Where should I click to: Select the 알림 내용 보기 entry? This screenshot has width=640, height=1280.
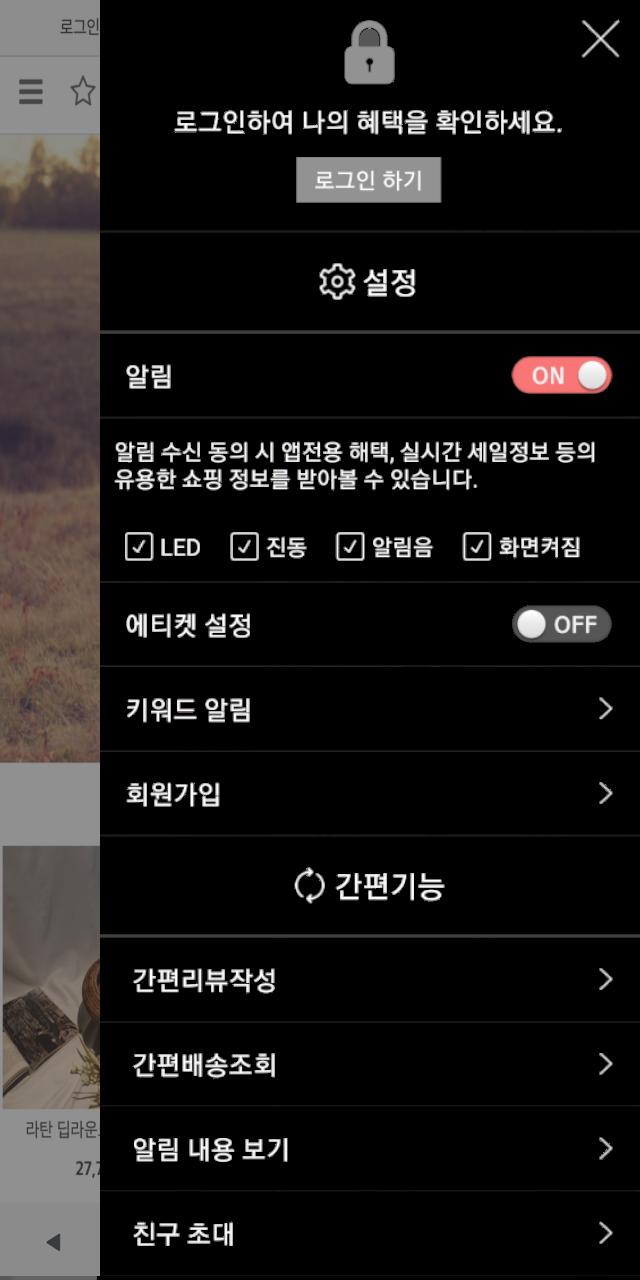[x=370, y=1149]
